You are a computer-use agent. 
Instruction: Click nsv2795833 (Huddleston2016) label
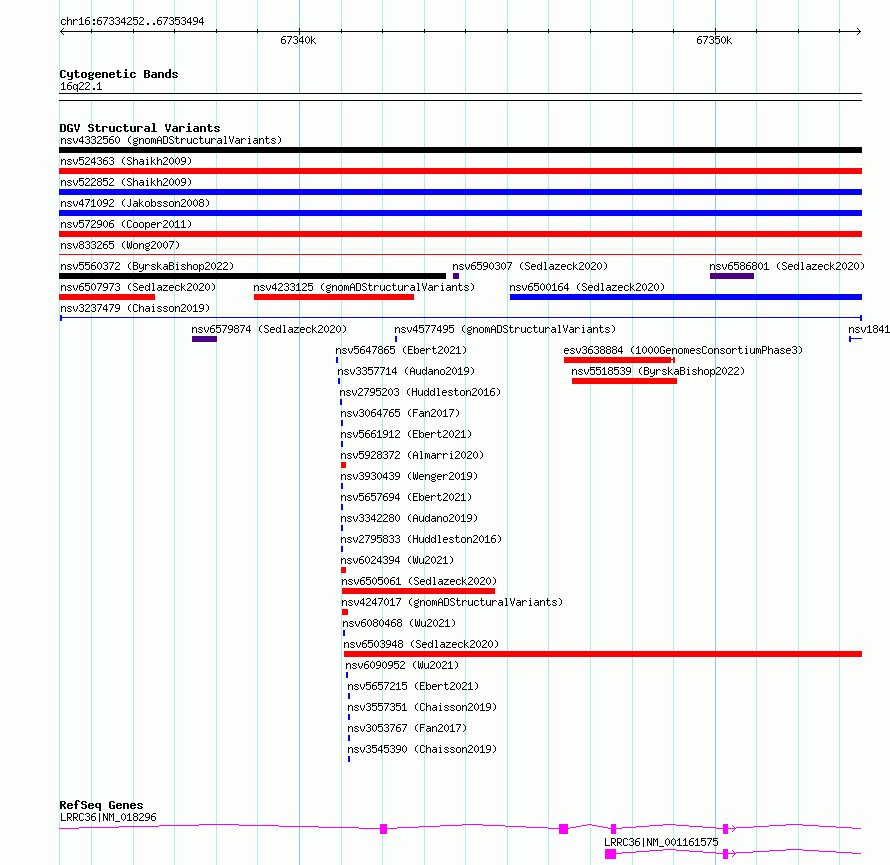(x=421, y=539)
